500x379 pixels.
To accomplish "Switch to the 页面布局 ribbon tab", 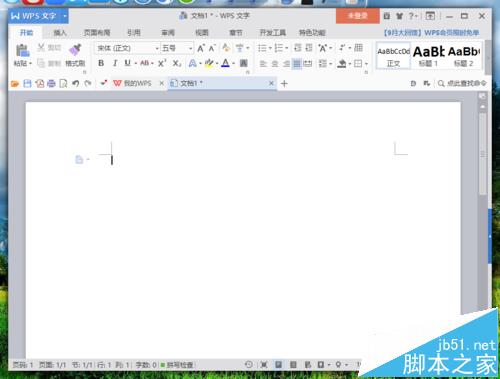I will pos(97,32).
